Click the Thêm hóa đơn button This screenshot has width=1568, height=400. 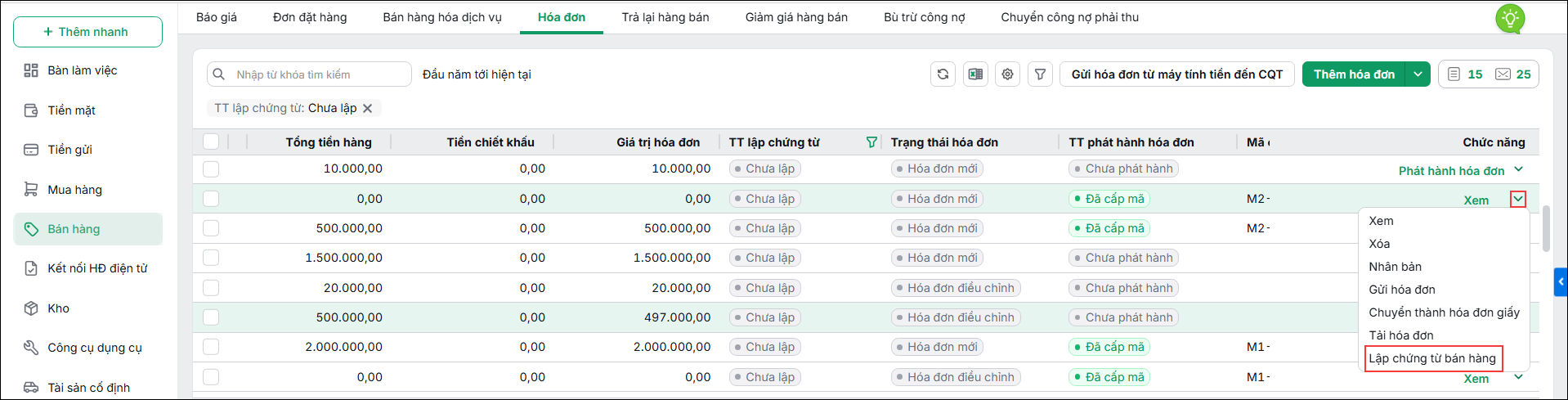tap(1354, 74)
